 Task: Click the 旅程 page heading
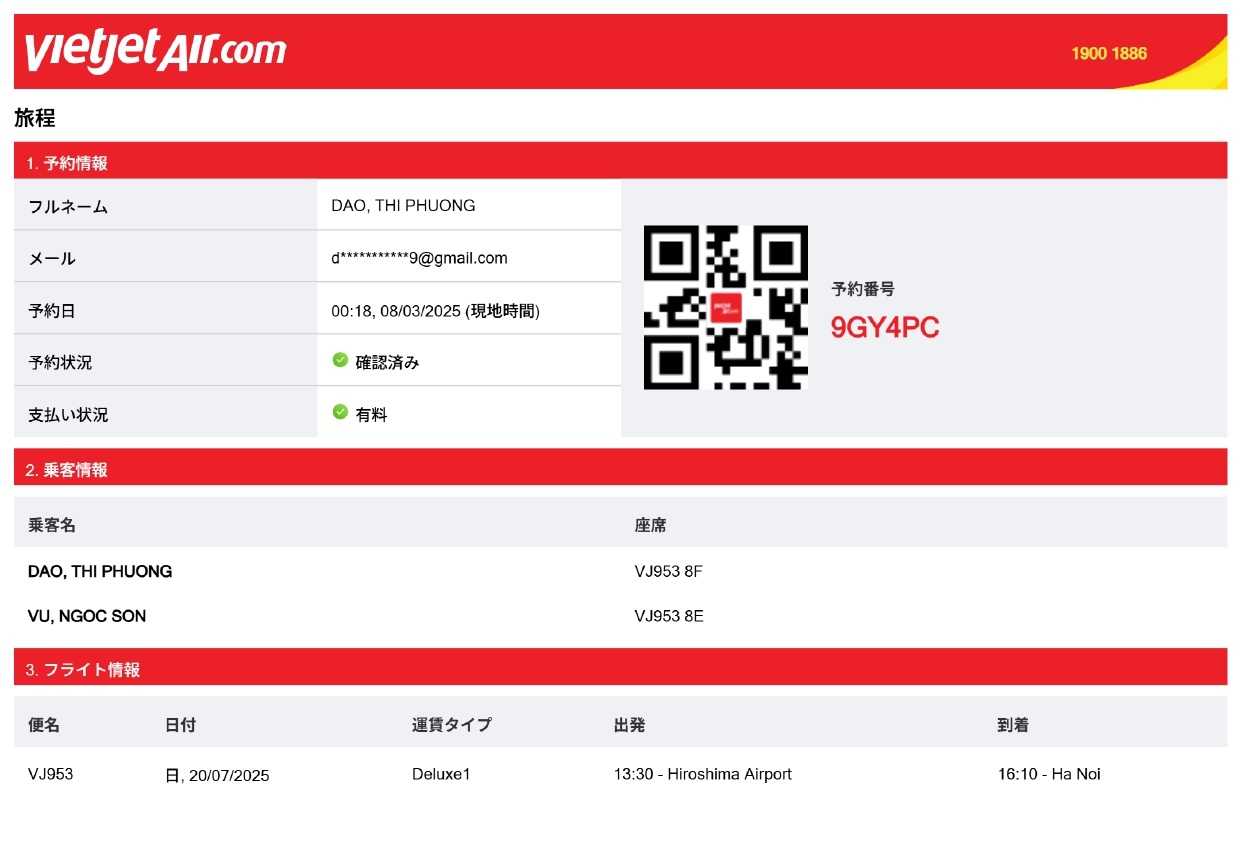35,117
